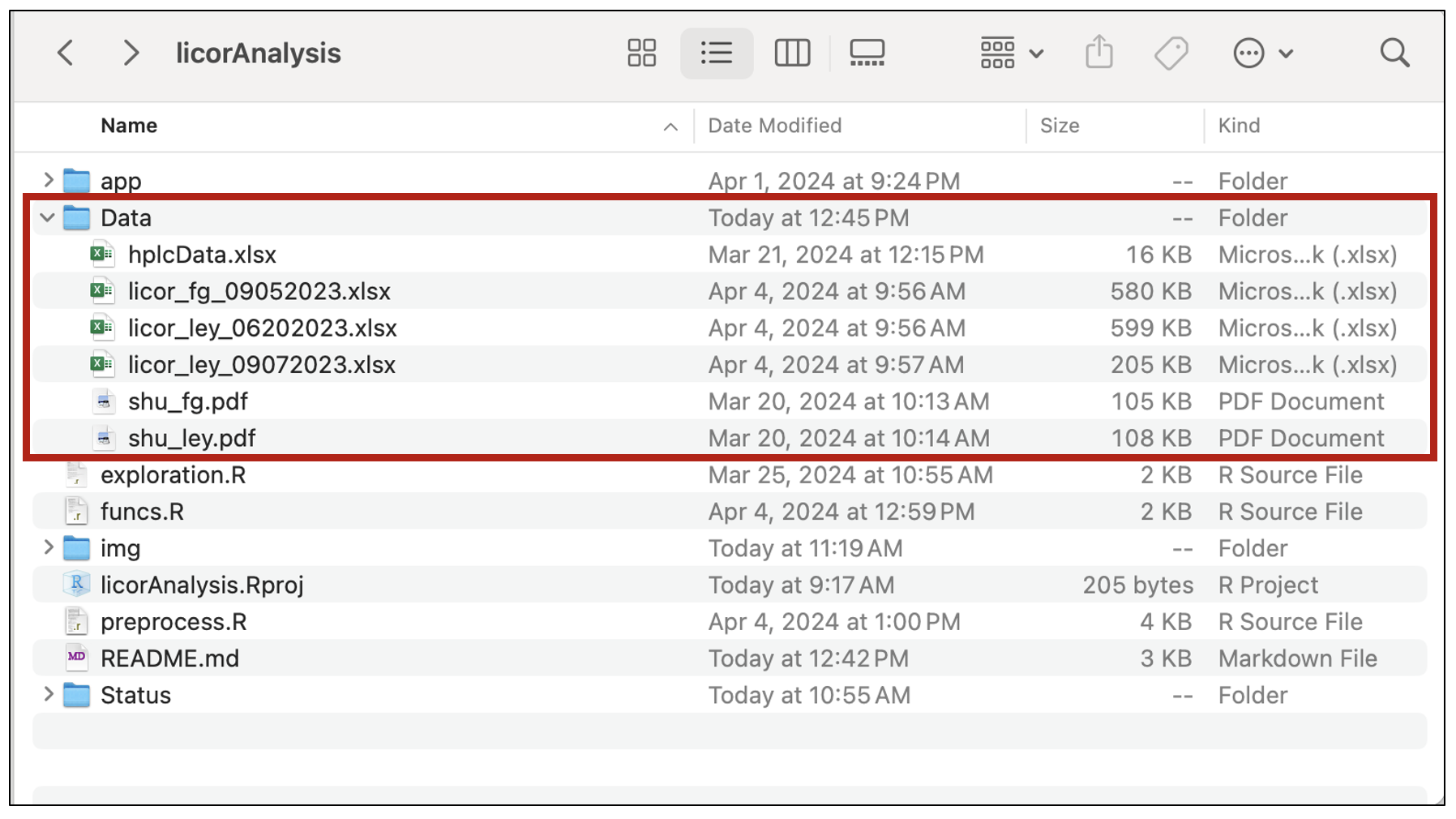
Task: Click the Markdown File kind cell
Action: [1297, 658]
